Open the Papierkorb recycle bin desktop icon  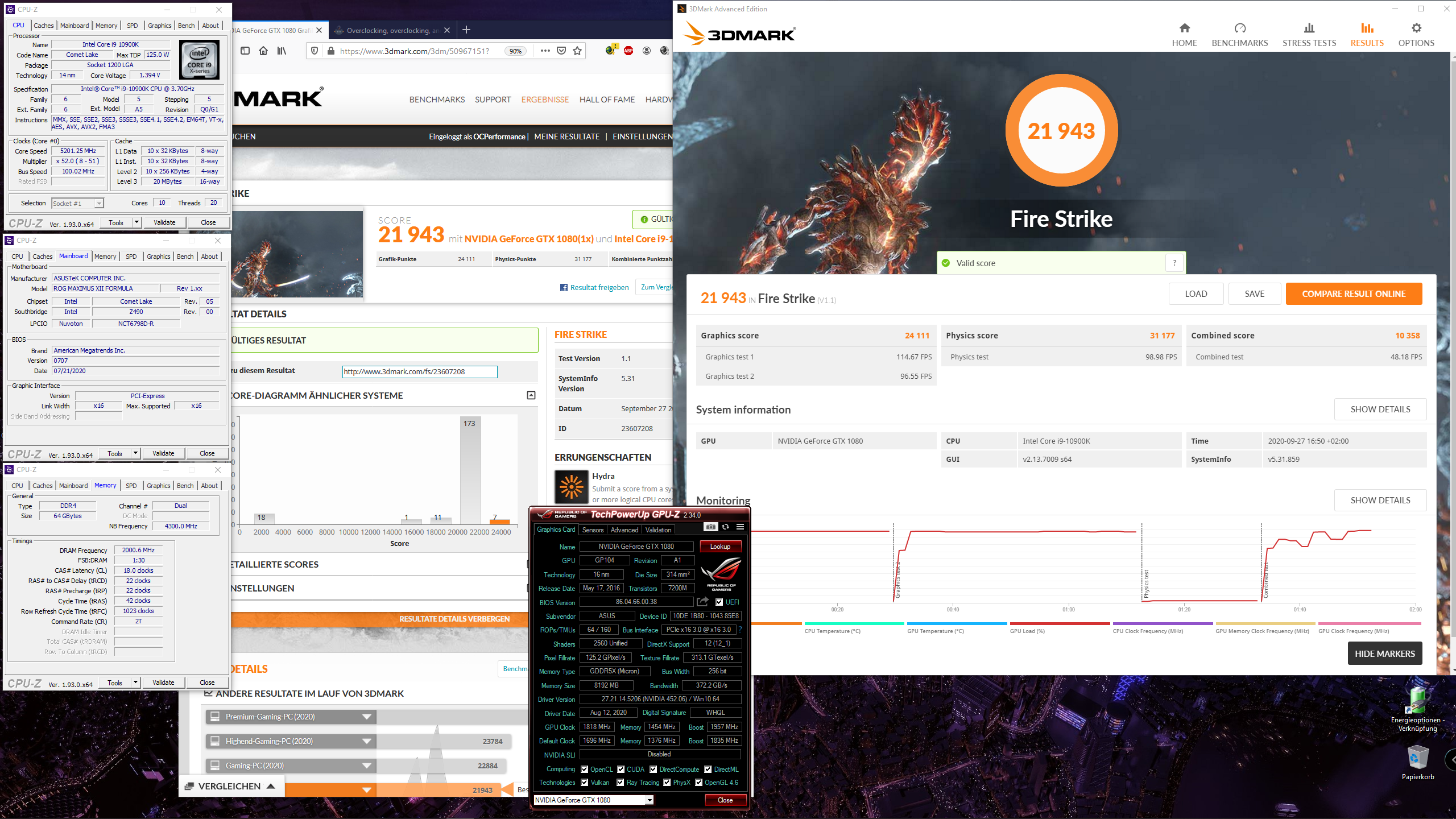click(1418, 762)
